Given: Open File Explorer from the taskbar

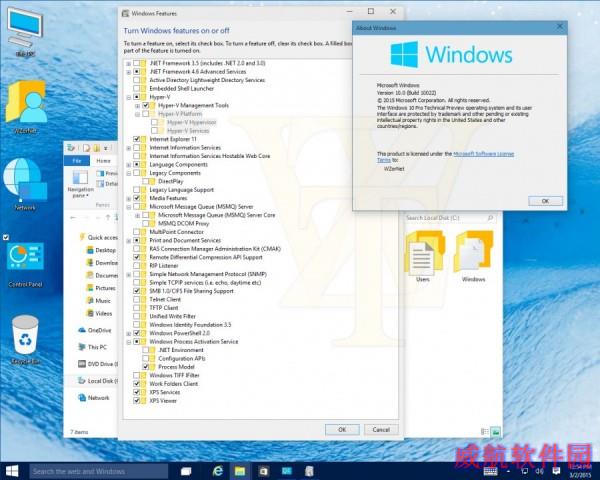Looking at the screenshot, I should (x=240, y=471).
